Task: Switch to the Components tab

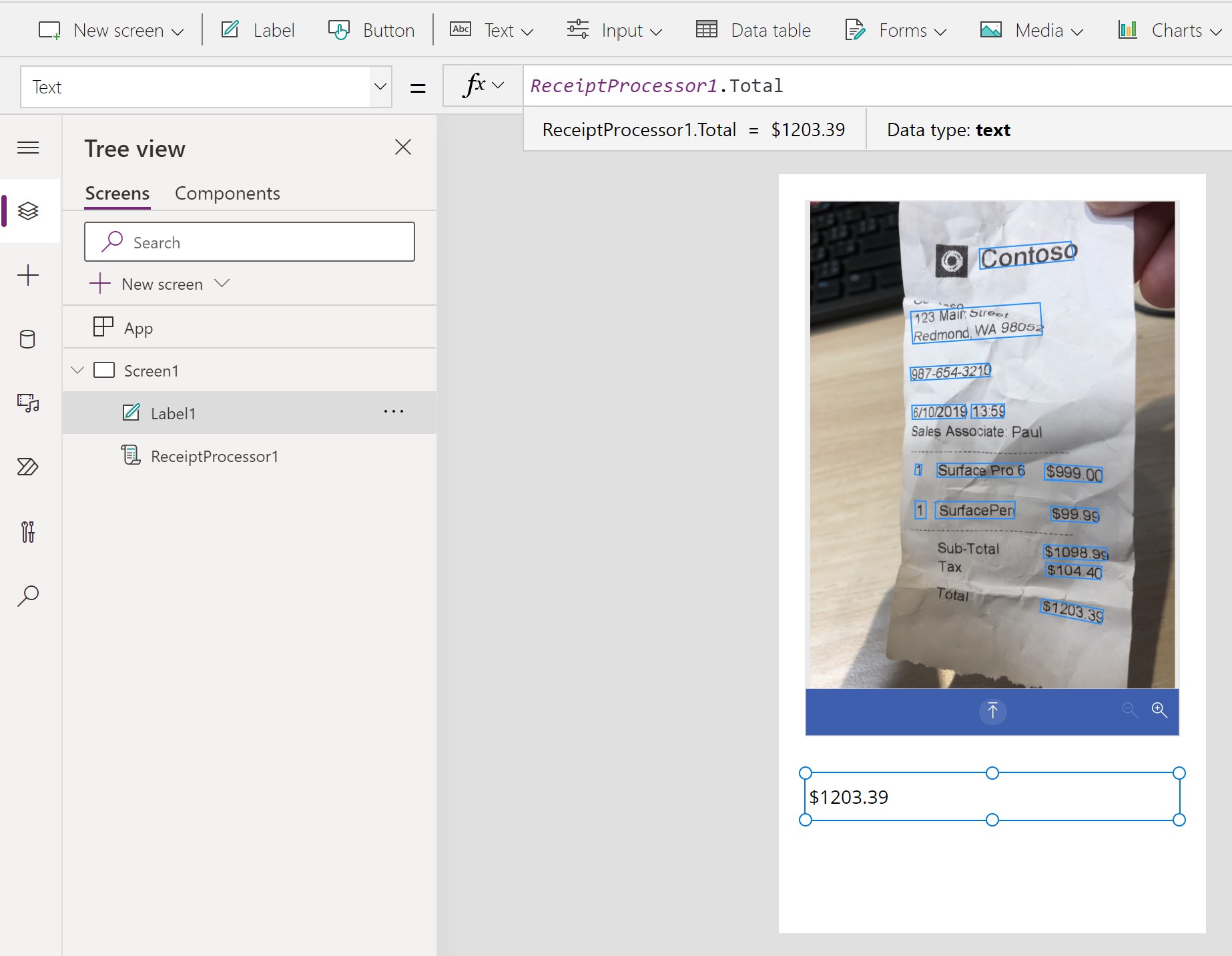Action: pos(227,193)
